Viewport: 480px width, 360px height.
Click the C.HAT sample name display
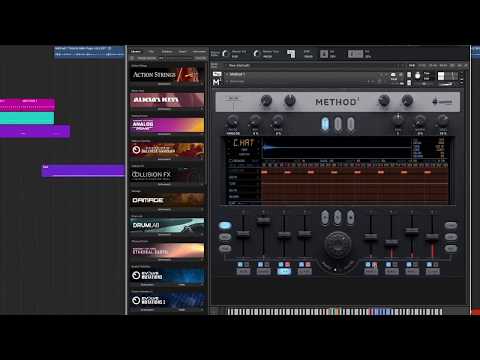[x=244, y=143]
